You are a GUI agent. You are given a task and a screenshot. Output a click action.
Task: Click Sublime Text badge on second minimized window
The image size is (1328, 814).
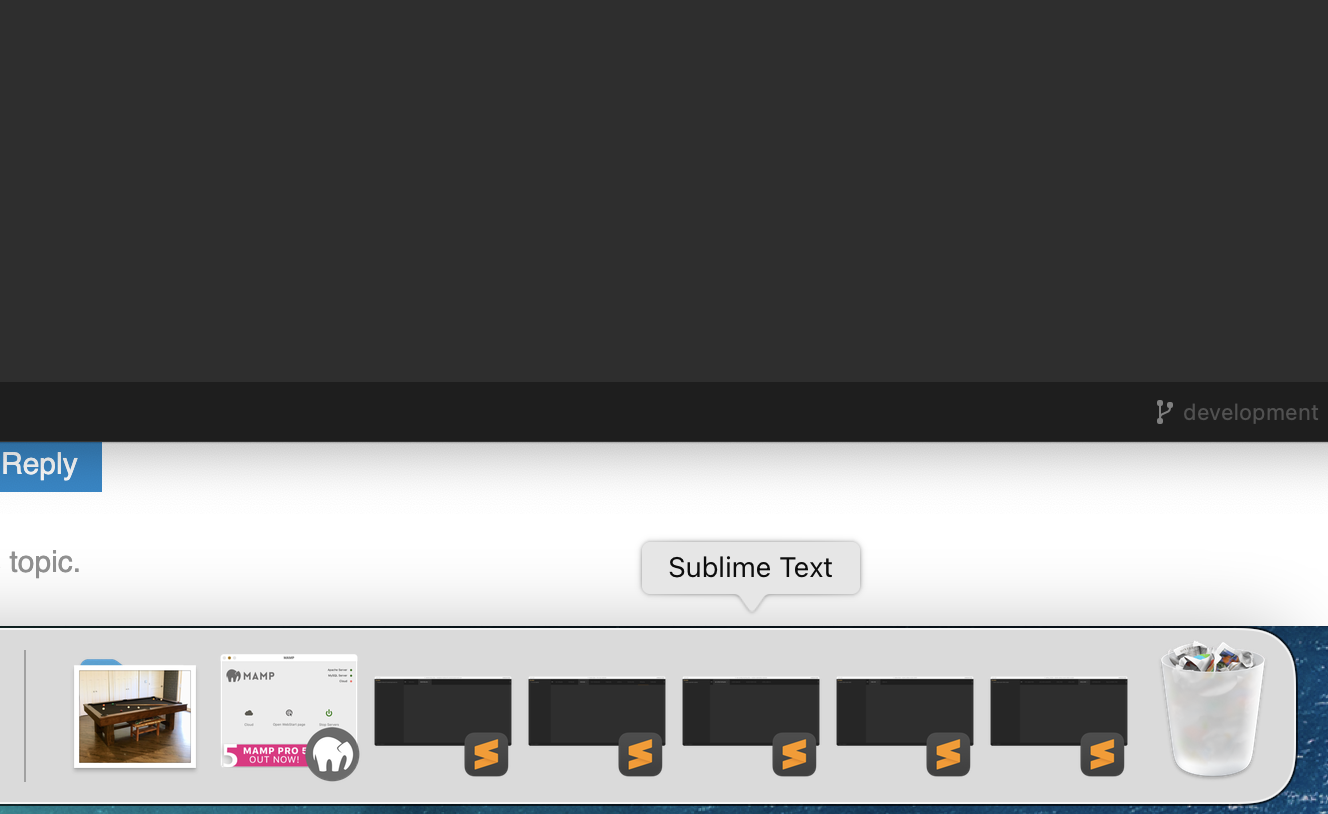(x=640, y=754)
